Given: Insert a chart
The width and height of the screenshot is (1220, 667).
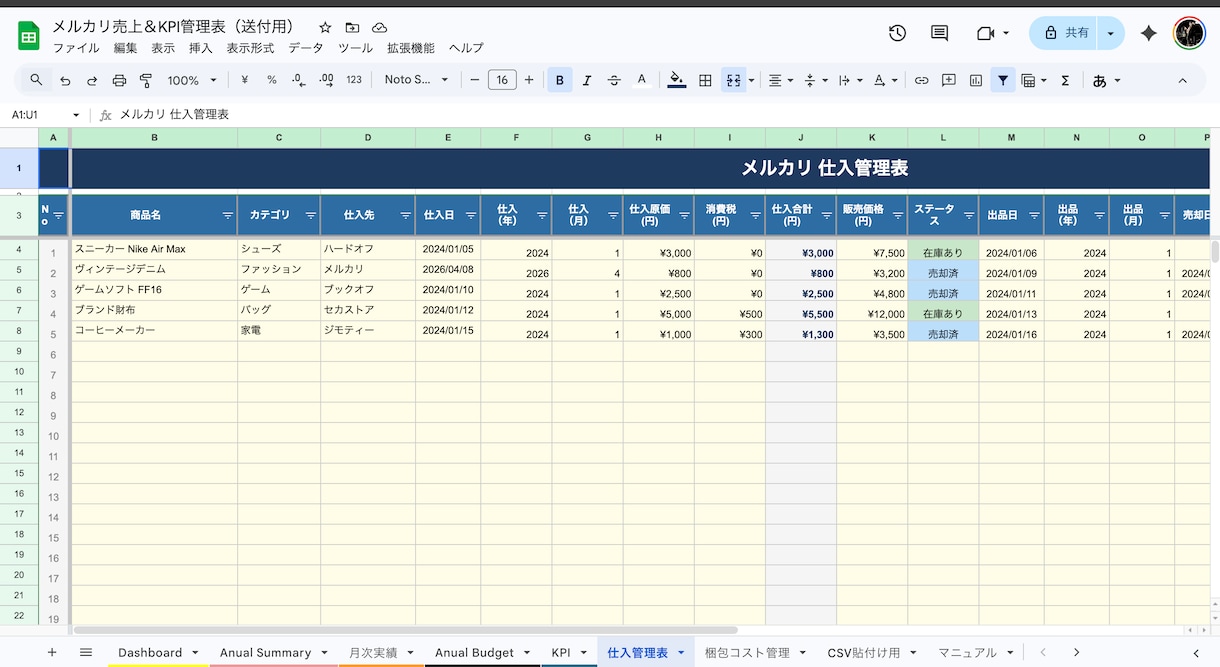Looking at the screenshot, I should (976, 80).
